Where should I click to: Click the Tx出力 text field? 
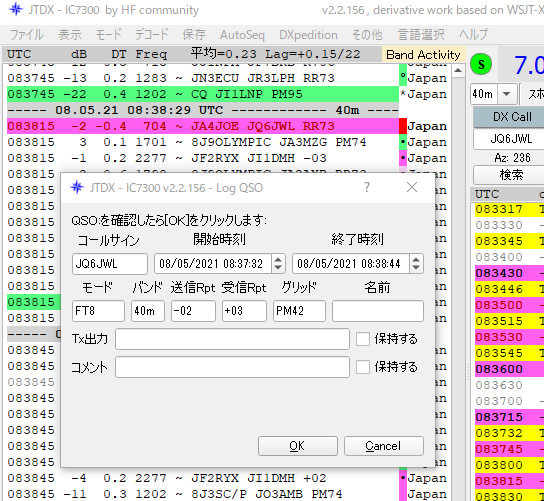232,339
